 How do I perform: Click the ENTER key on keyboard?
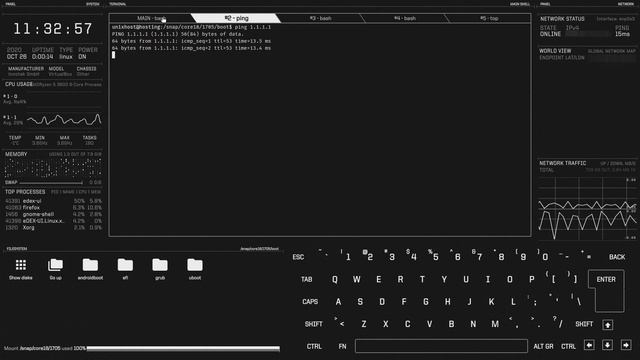pyautogui.click(x=606, y=290)
